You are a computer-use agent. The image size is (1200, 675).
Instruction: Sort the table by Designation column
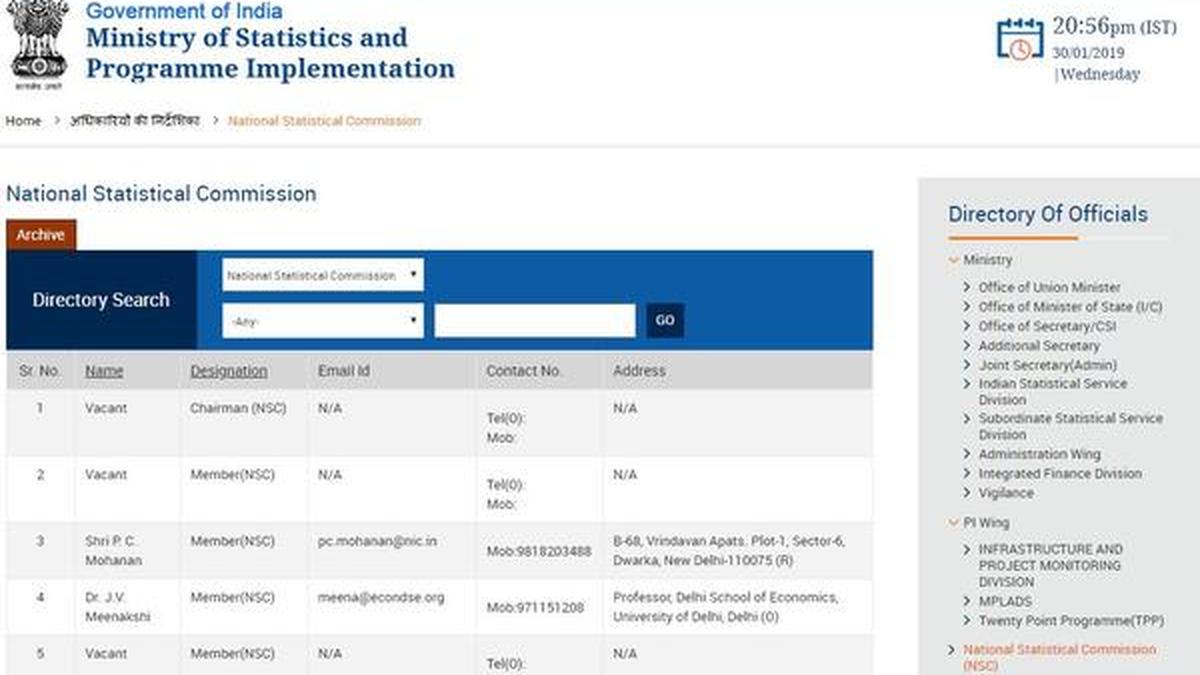(228, 370)
